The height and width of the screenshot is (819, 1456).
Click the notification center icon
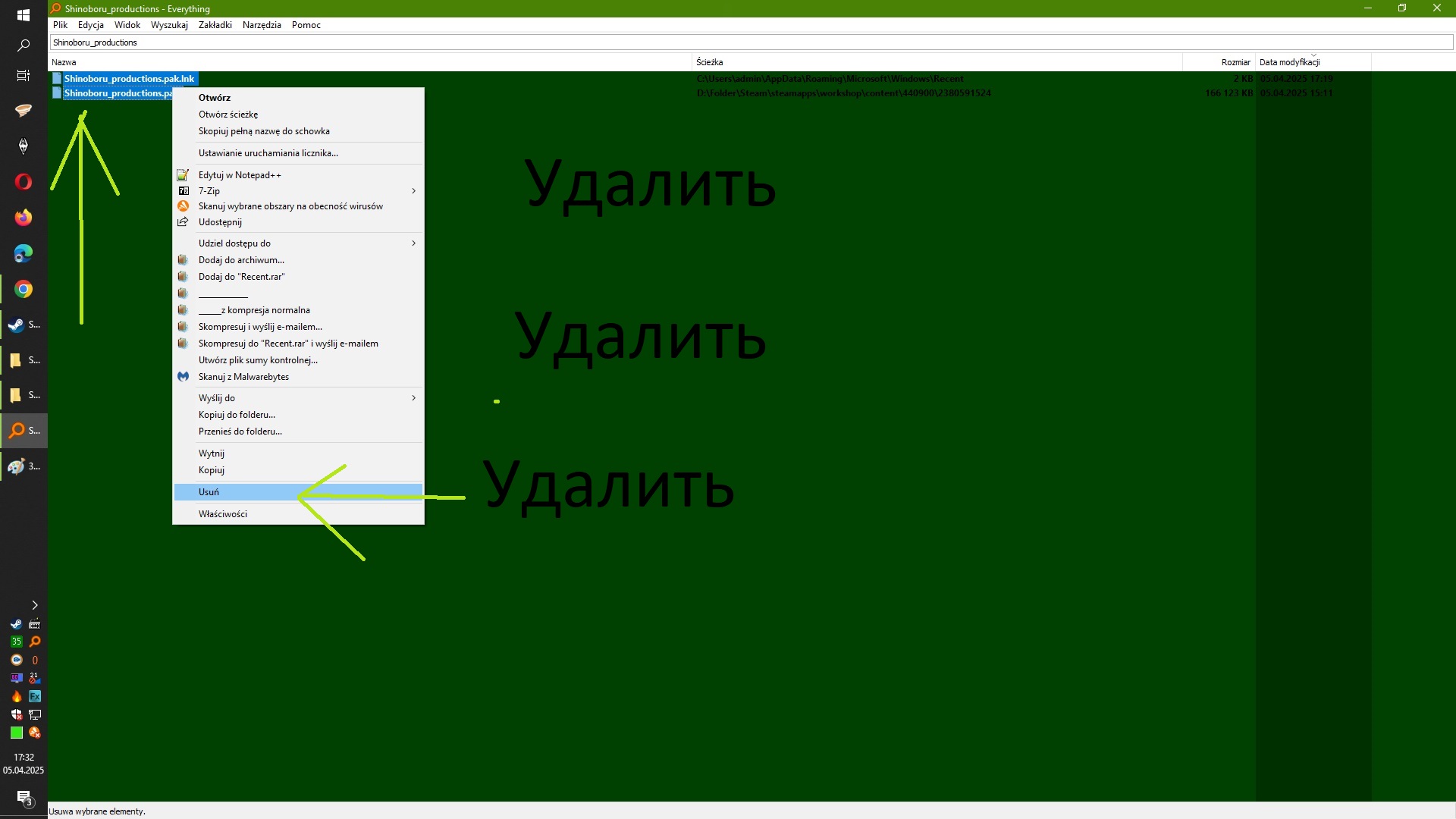tap(24, 798)
